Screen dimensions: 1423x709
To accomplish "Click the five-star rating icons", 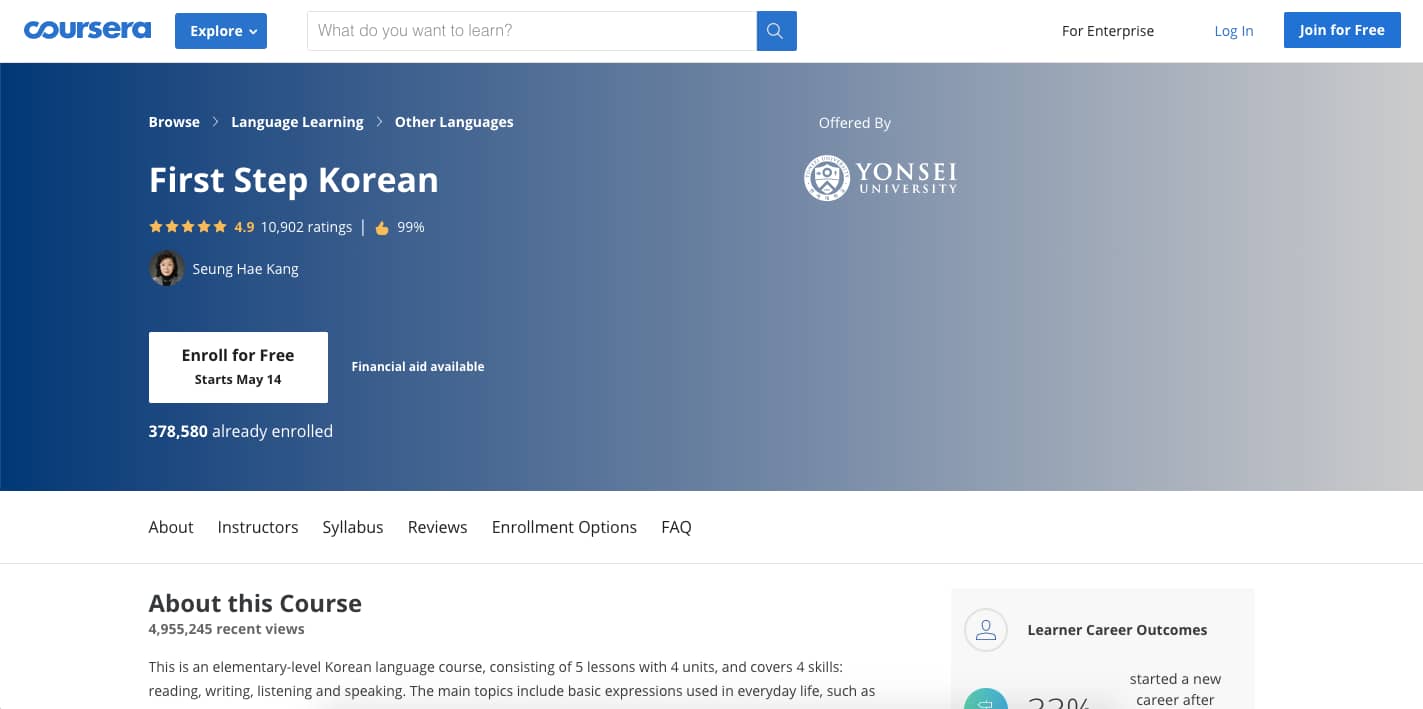I will (188, 227).
